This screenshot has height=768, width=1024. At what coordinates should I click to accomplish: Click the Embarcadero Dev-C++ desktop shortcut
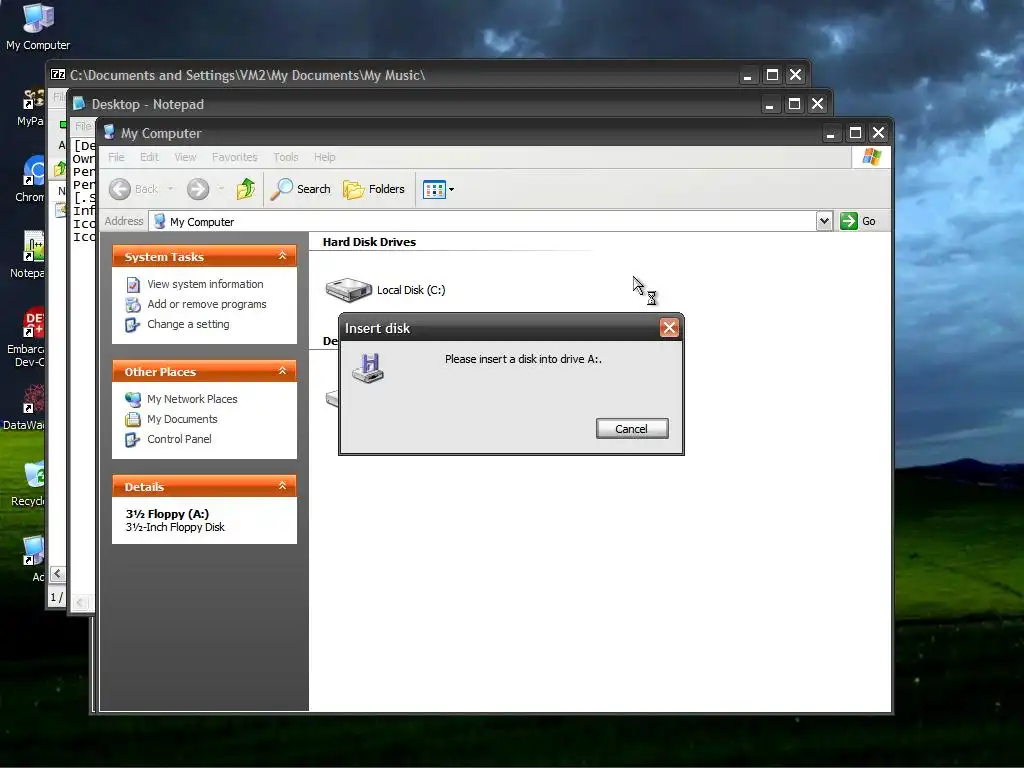(27, 338)
